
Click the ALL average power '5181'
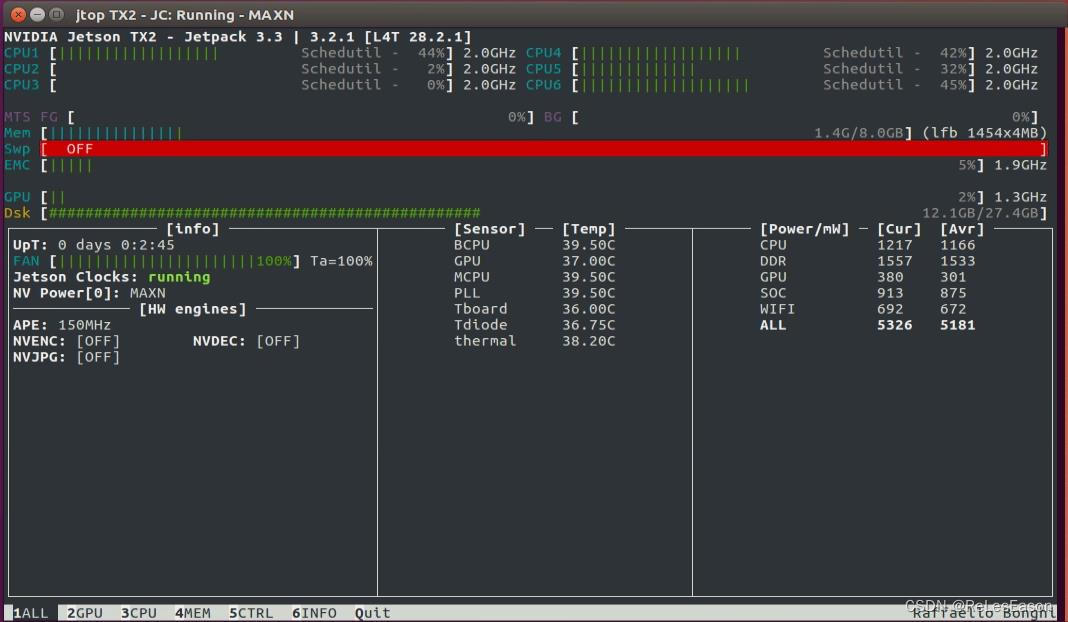click(958, 325)
